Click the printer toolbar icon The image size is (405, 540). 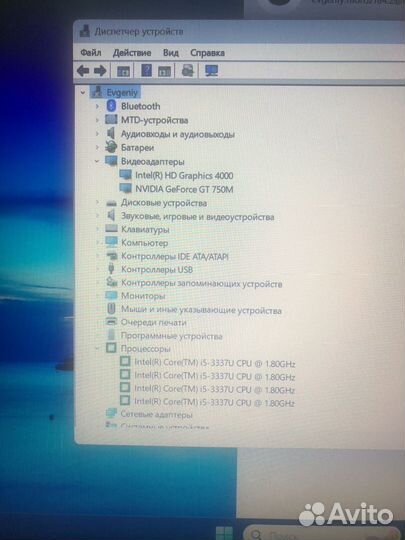[188, 71]
